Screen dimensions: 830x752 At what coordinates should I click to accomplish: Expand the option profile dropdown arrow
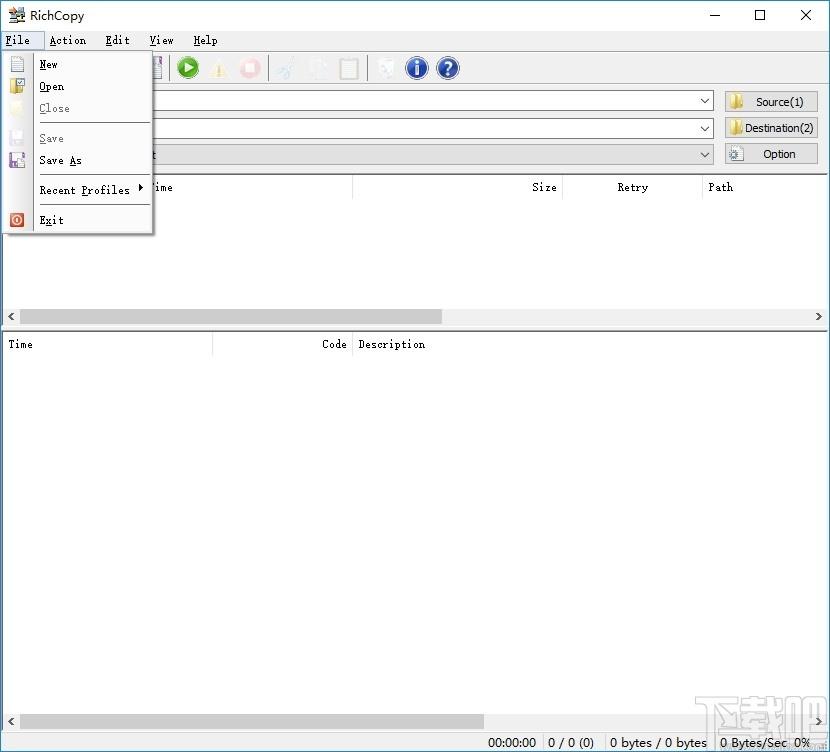[x=705, y=155]
